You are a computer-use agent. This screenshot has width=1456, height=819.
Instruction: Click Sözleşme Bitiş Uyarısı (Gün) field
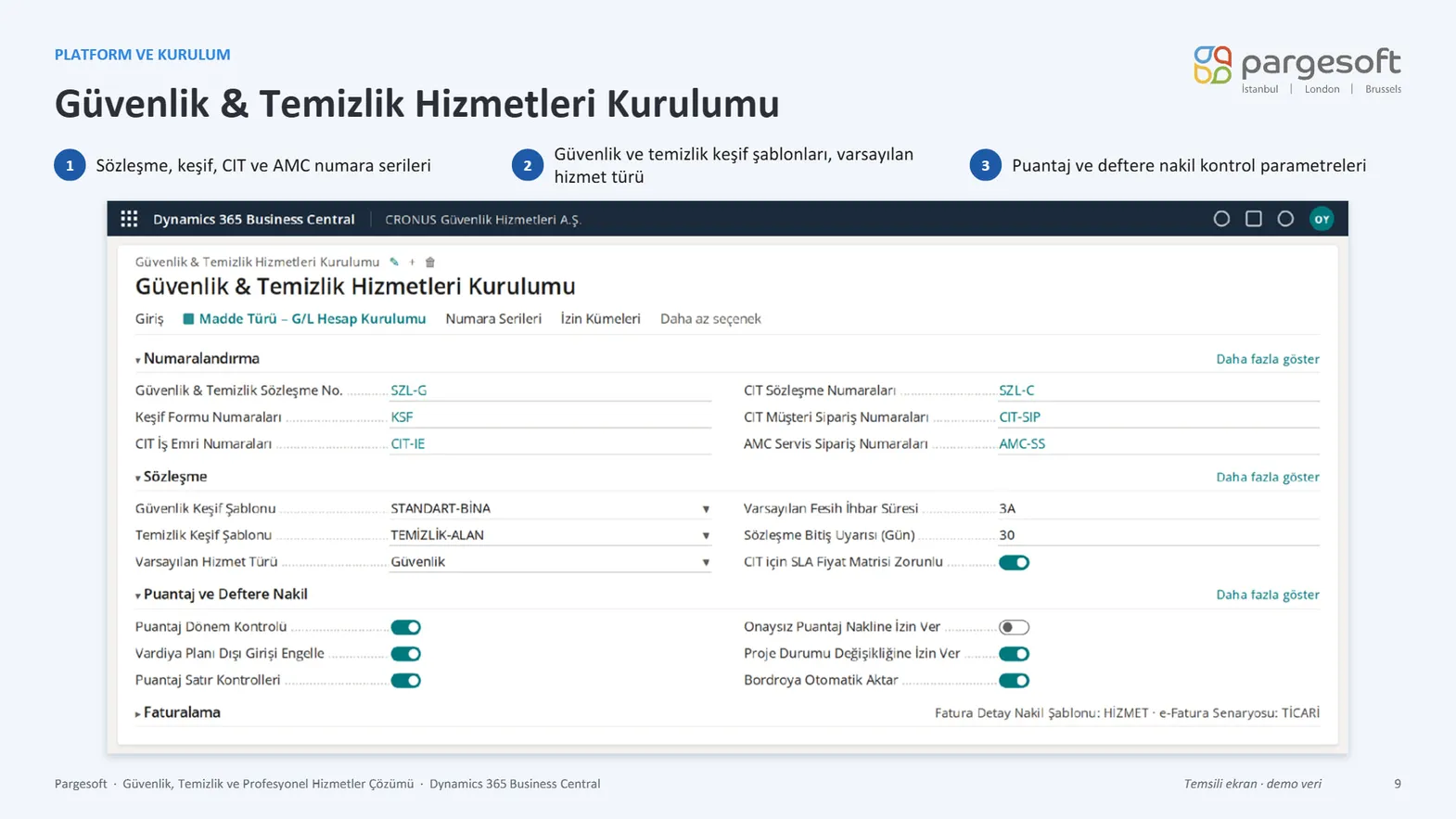pos(1159,535)
